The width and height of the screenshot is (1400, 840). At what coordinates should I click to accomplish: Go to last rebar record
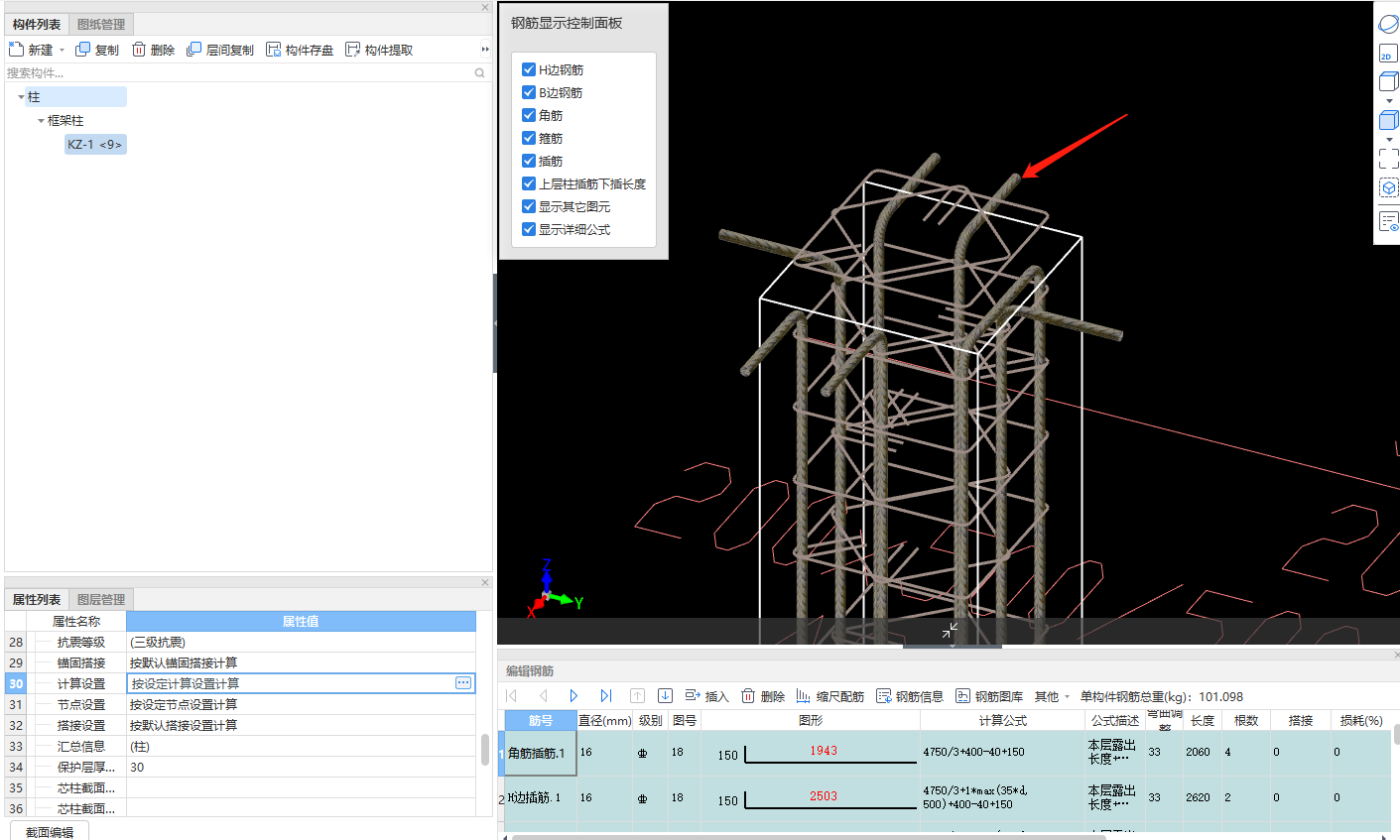tap(605, 696)
